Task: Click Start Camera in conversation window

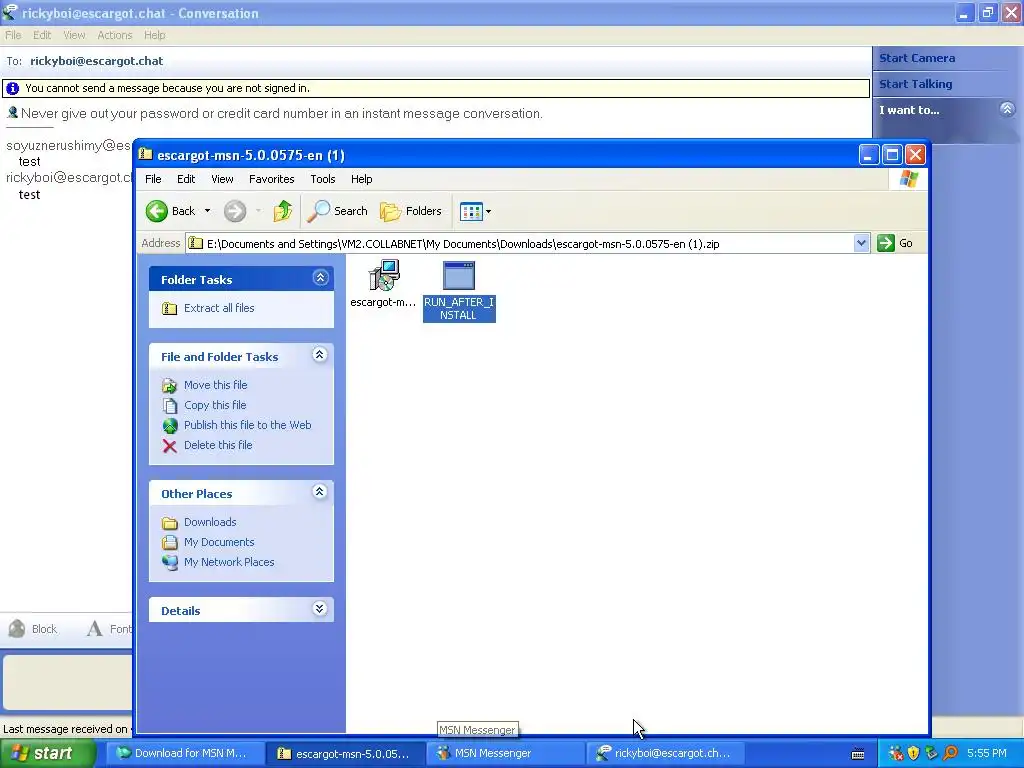Action: tap(917, 58)
